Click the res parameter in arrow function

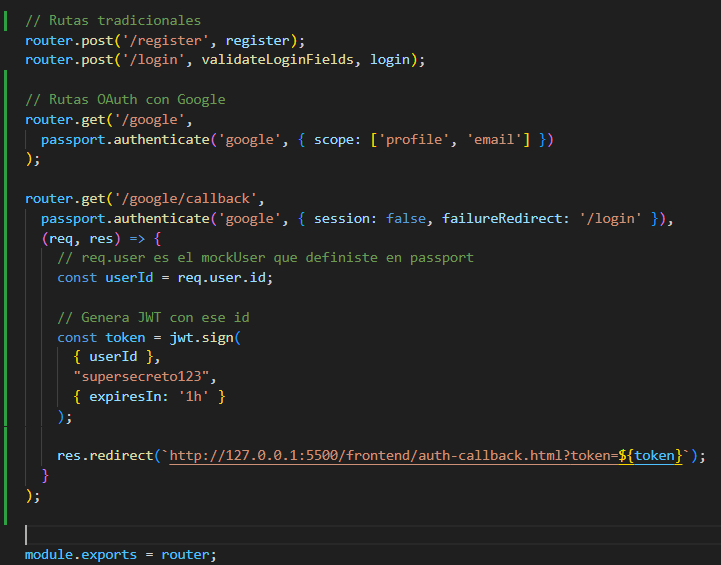pos(101,239)
